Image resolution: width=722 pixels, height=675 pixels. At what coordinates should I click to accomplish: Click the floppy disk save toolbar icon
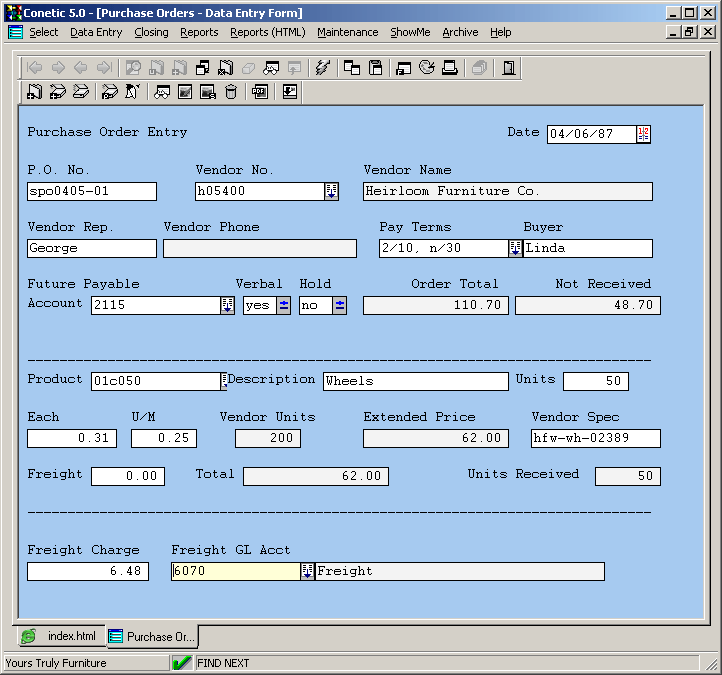click(376, 68)
